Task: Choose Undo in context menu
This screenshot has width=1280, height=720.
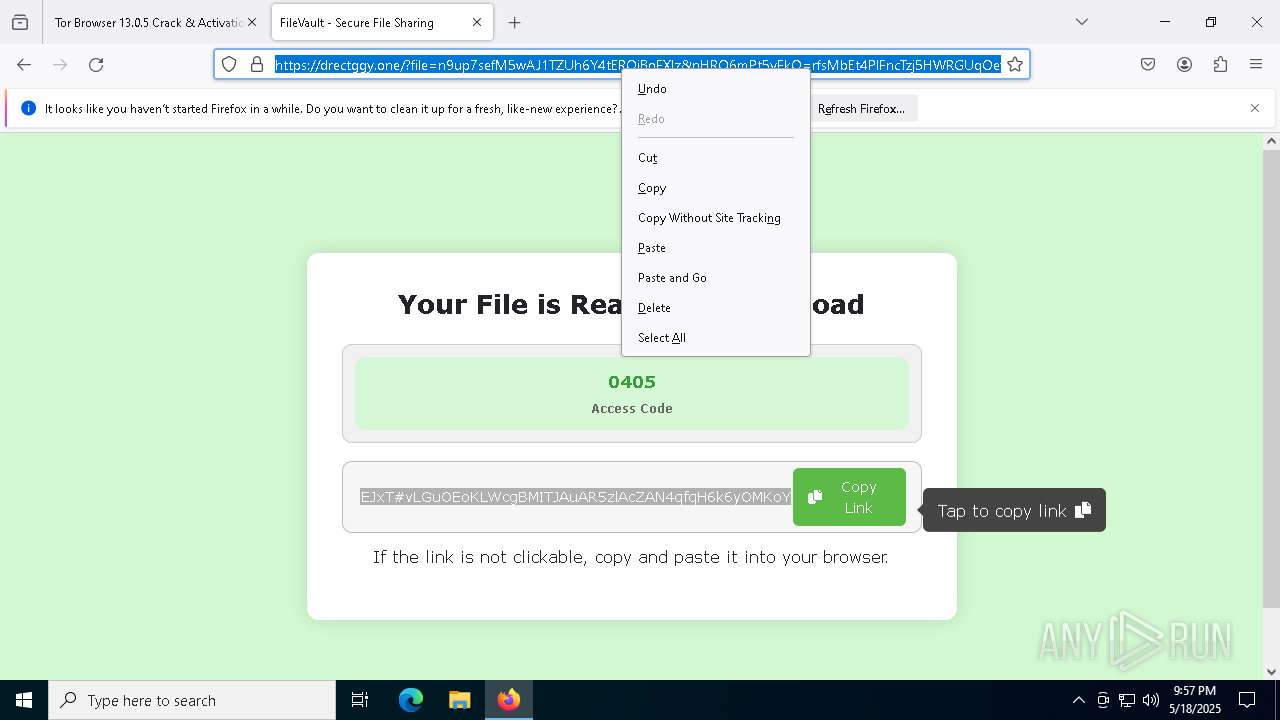Action: click(716, 89)
